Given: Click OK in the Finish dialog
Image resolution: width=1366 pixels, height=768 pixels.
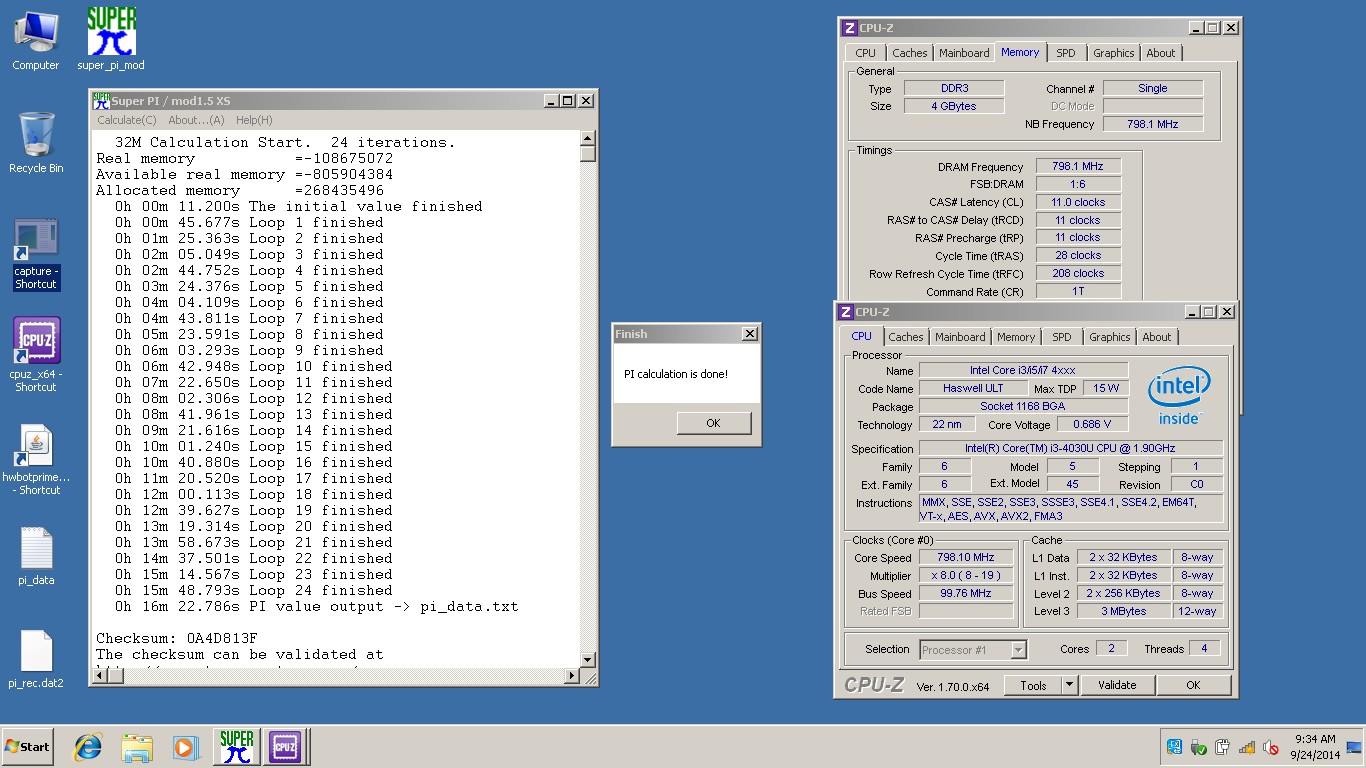Looking at the screenshot, I should click(713, 423).
